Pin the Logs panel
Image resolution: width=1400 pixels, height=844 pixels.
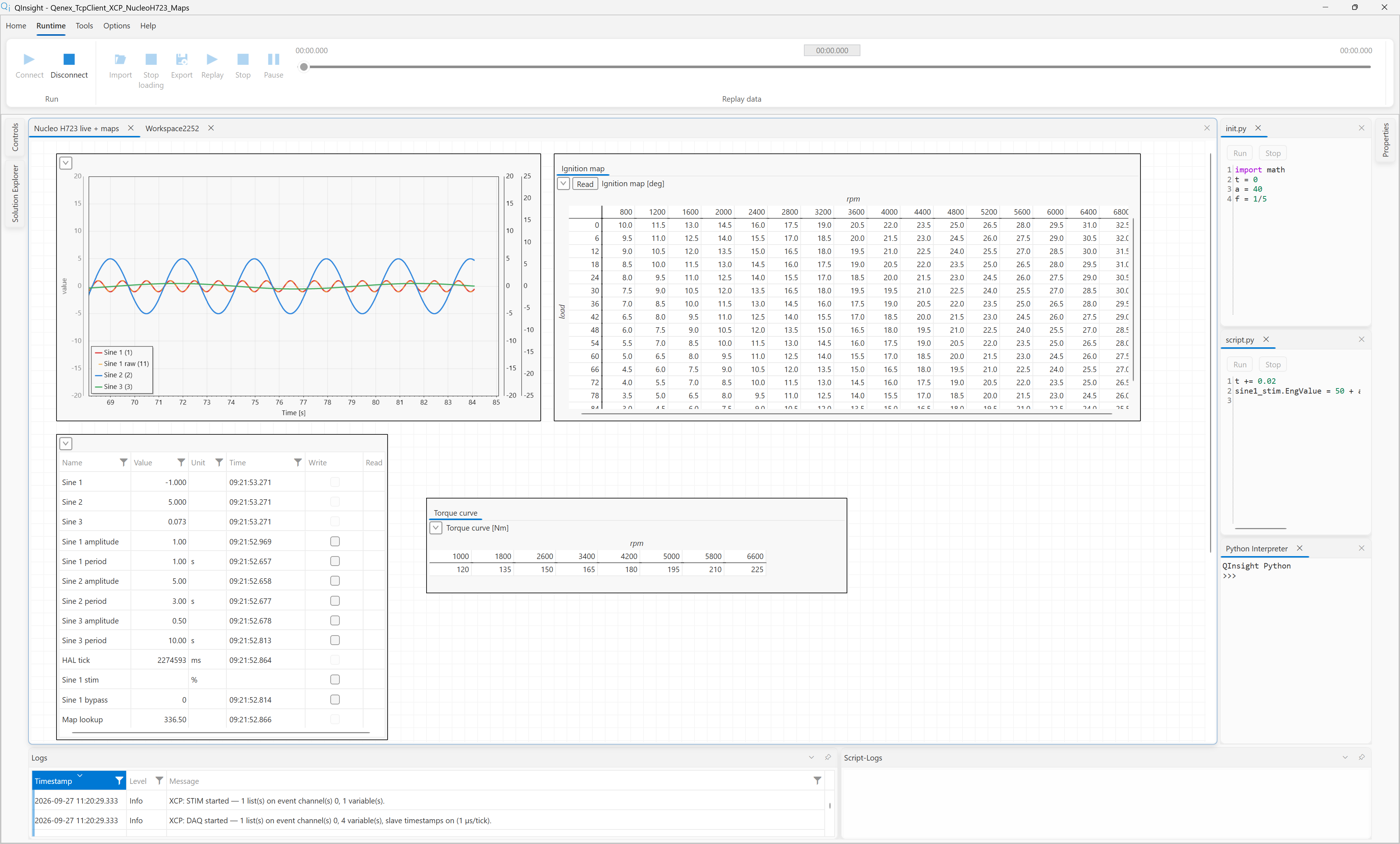tap(828, 757)
